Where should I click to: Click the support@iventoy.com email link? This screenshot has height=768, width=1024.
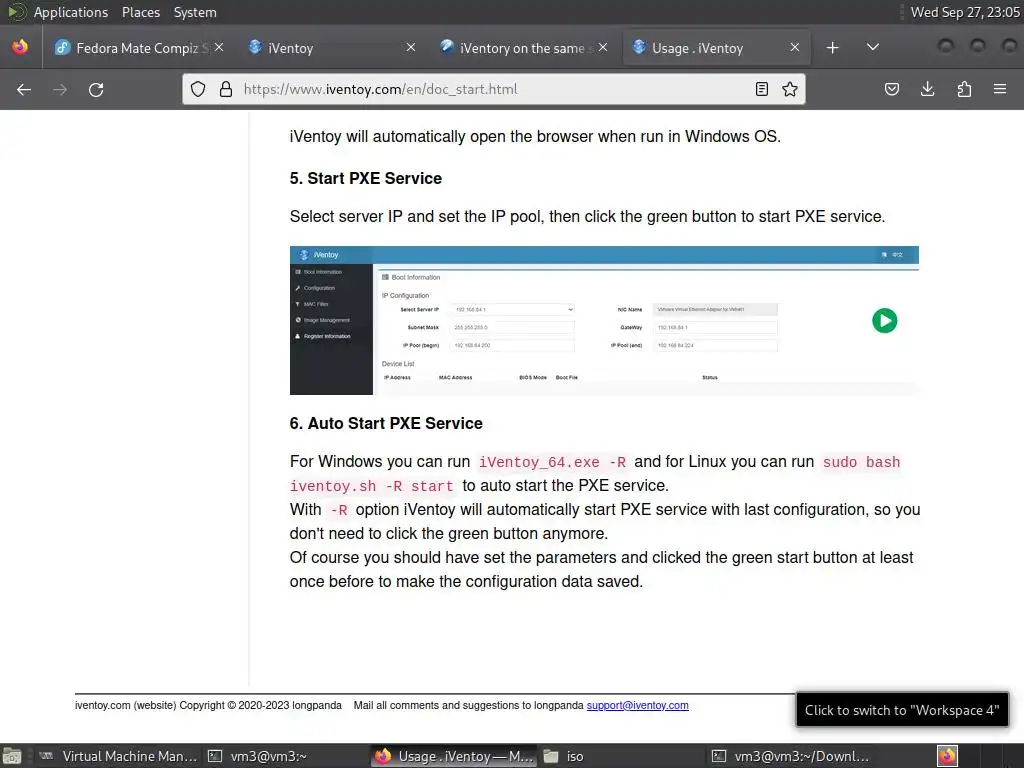[637, 705]
